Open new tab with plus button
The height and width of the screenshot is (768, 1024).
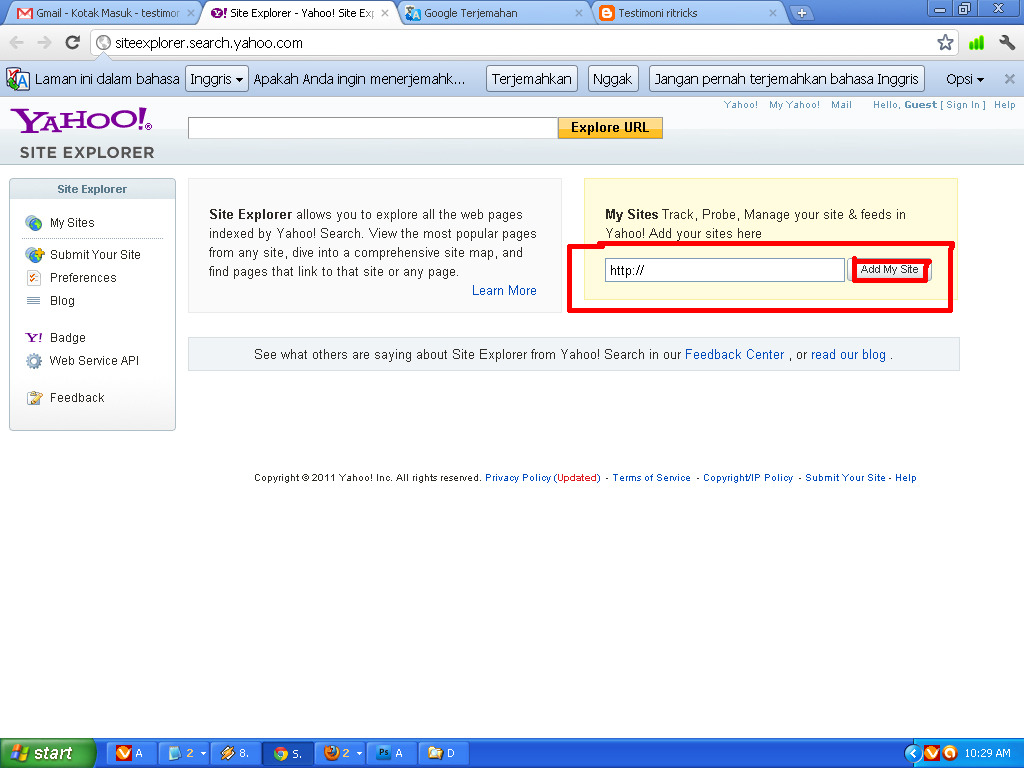tap(801, 13)
